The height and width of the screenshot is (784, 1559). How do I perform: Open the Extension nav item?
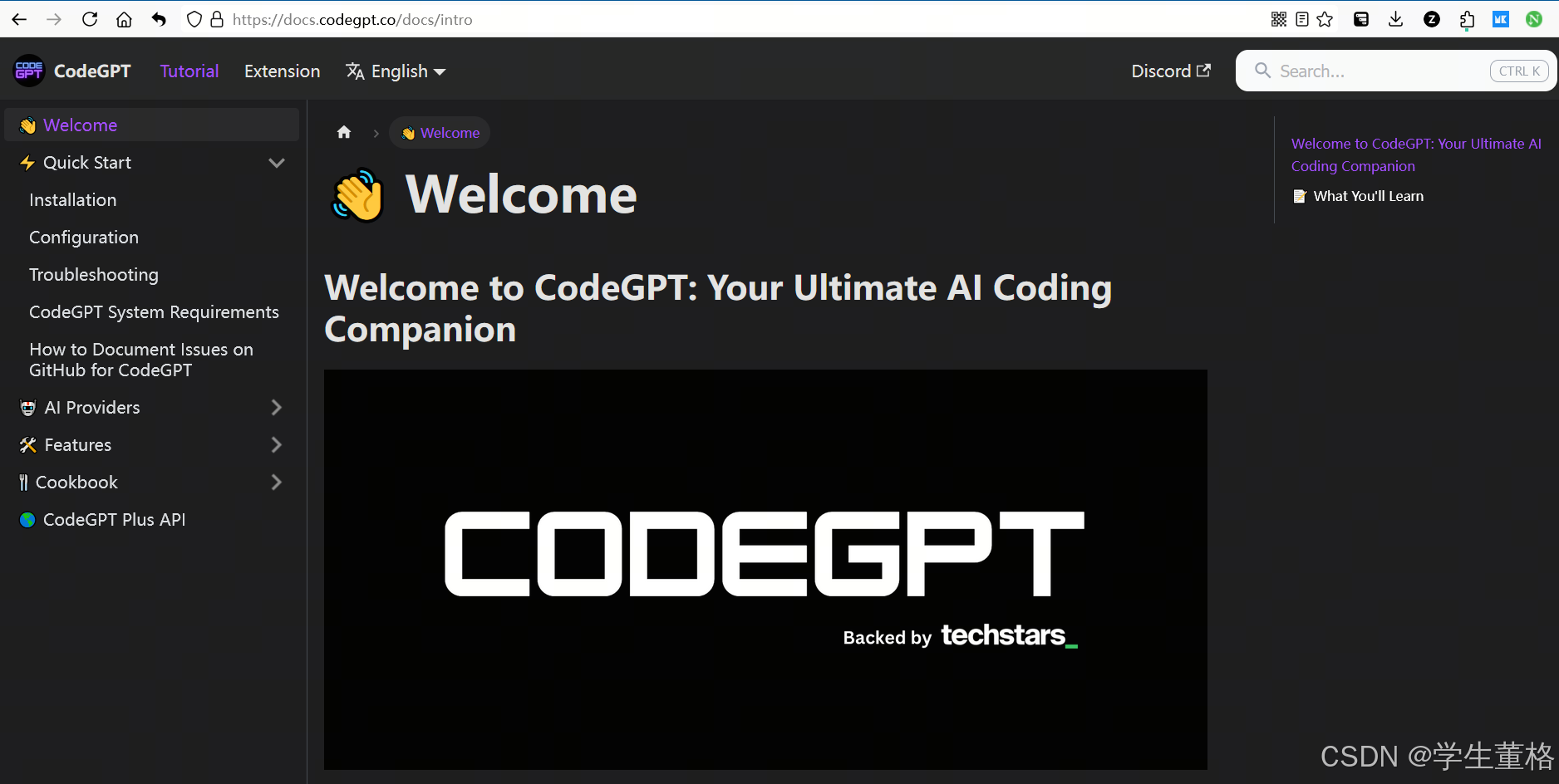click(283, 71)
